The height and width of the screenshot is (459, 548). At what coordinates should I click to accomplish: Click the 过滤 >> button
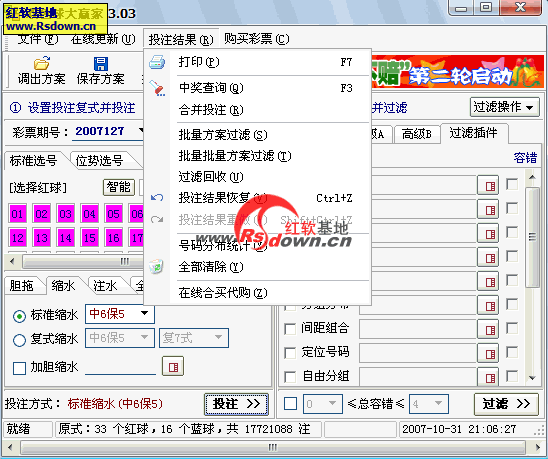tap(506, 404)
